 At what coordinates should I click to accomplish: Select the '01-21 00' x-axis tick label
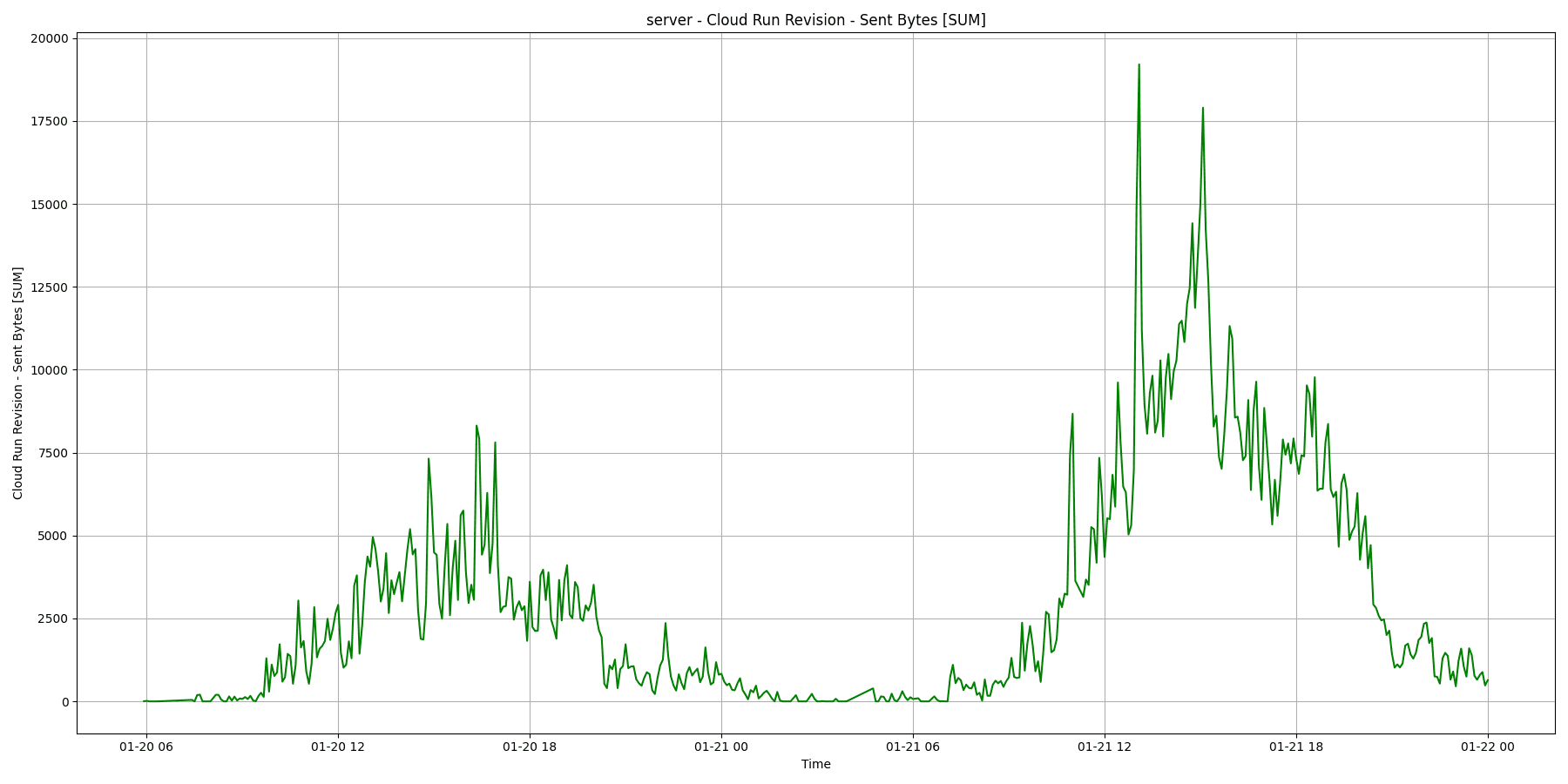point(721,746)
